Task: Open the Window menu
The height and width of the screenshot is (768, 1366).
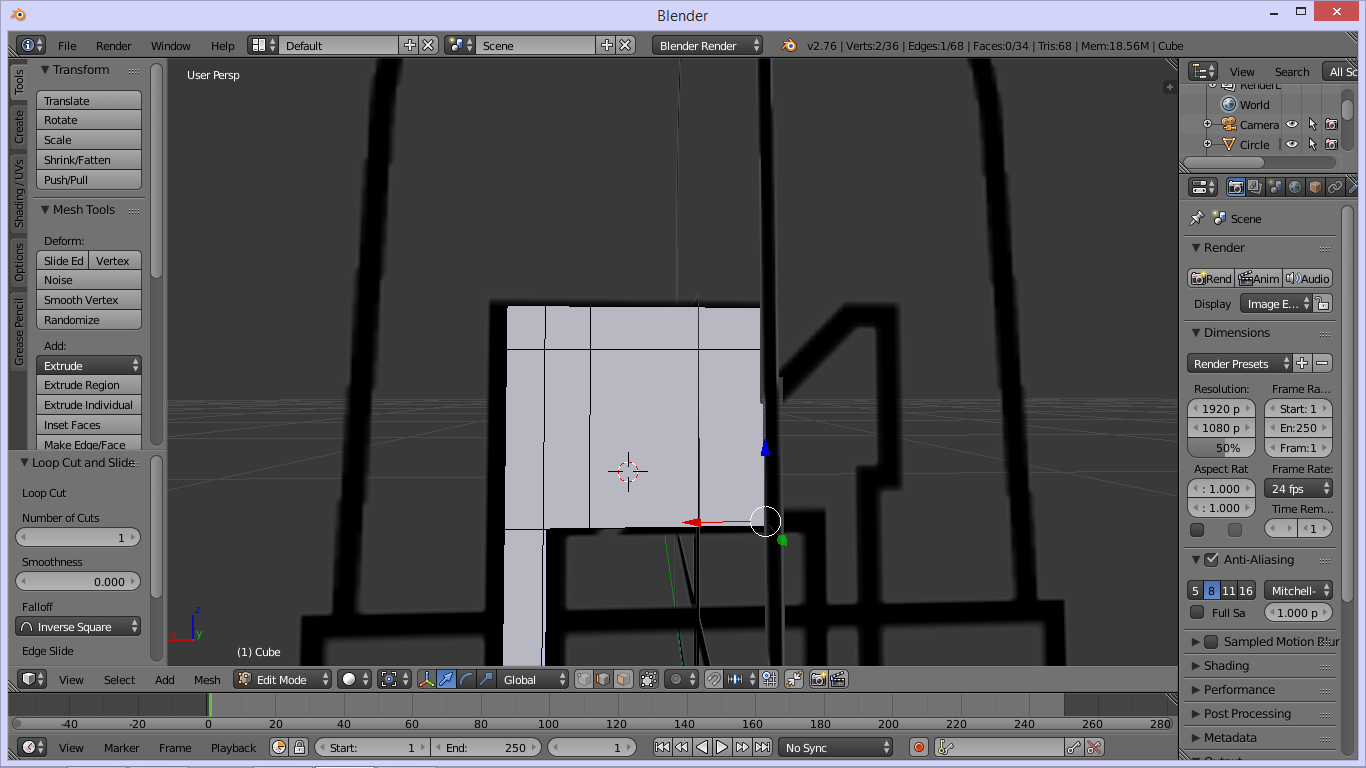Action: [170, 45]
